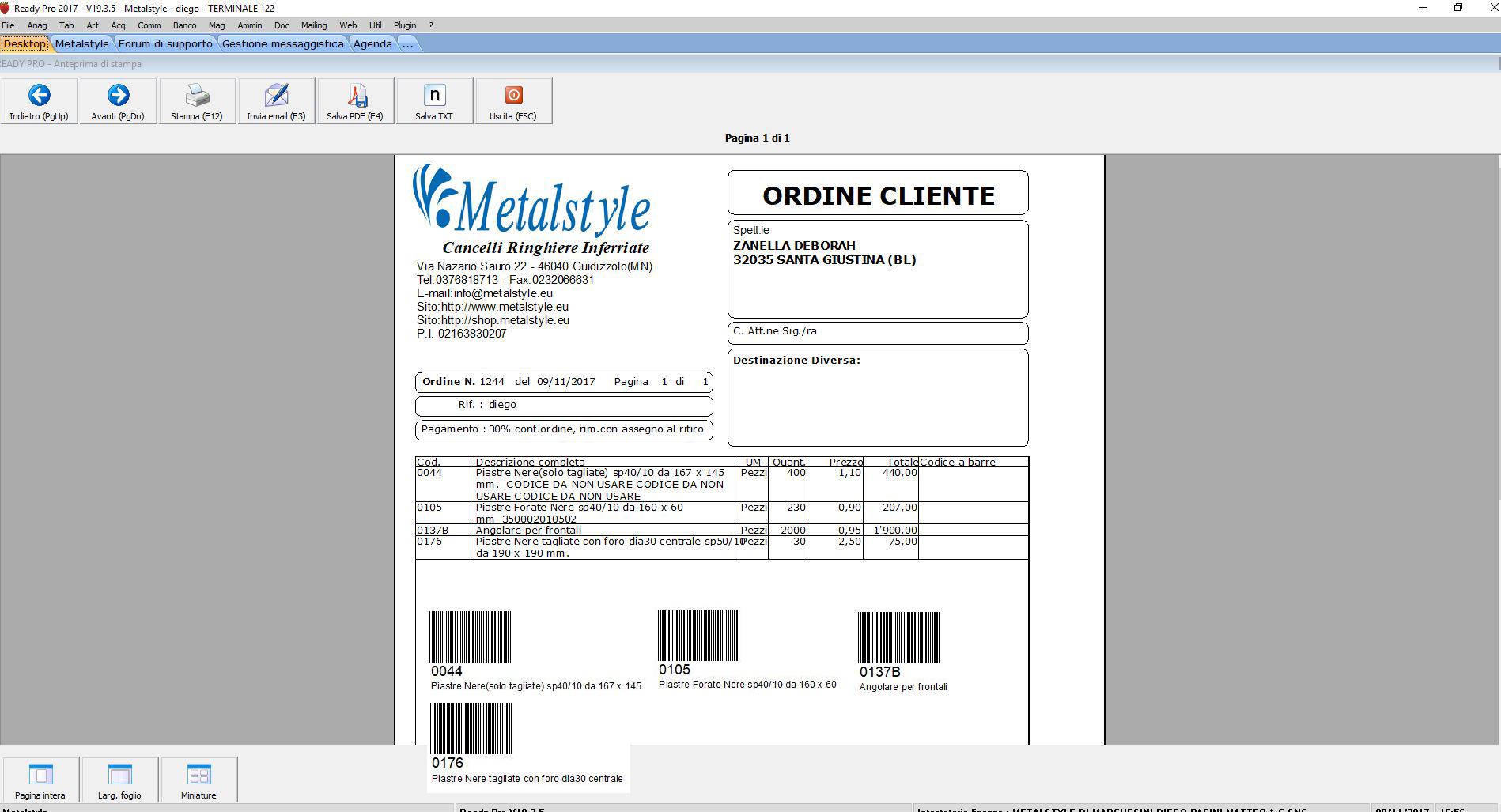Open the Comm menu
The image size is (1501, 812).
[x=149, y=25]
